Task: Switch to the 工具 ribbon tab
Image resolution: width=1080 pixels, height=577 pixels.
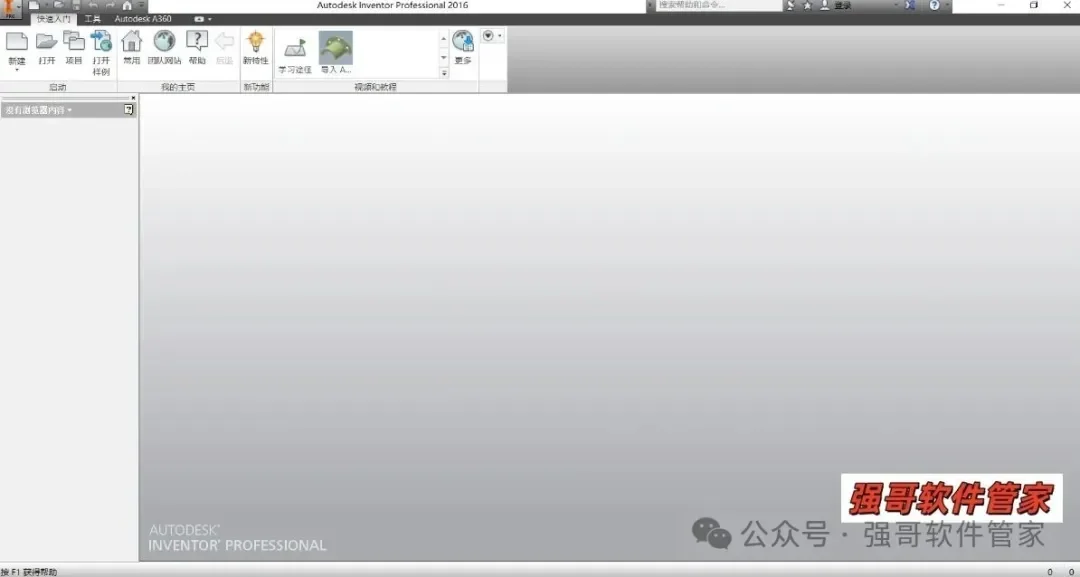Action: 92,19
